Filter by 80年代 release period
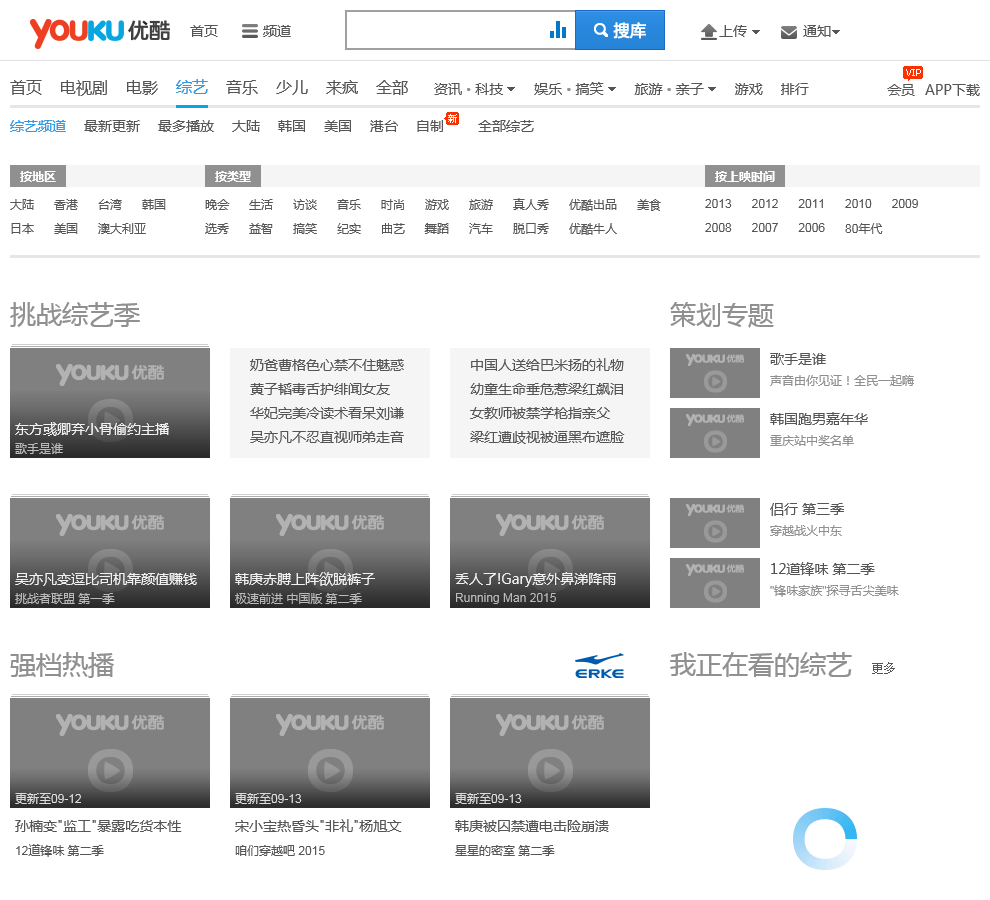 tap(863, 228)
